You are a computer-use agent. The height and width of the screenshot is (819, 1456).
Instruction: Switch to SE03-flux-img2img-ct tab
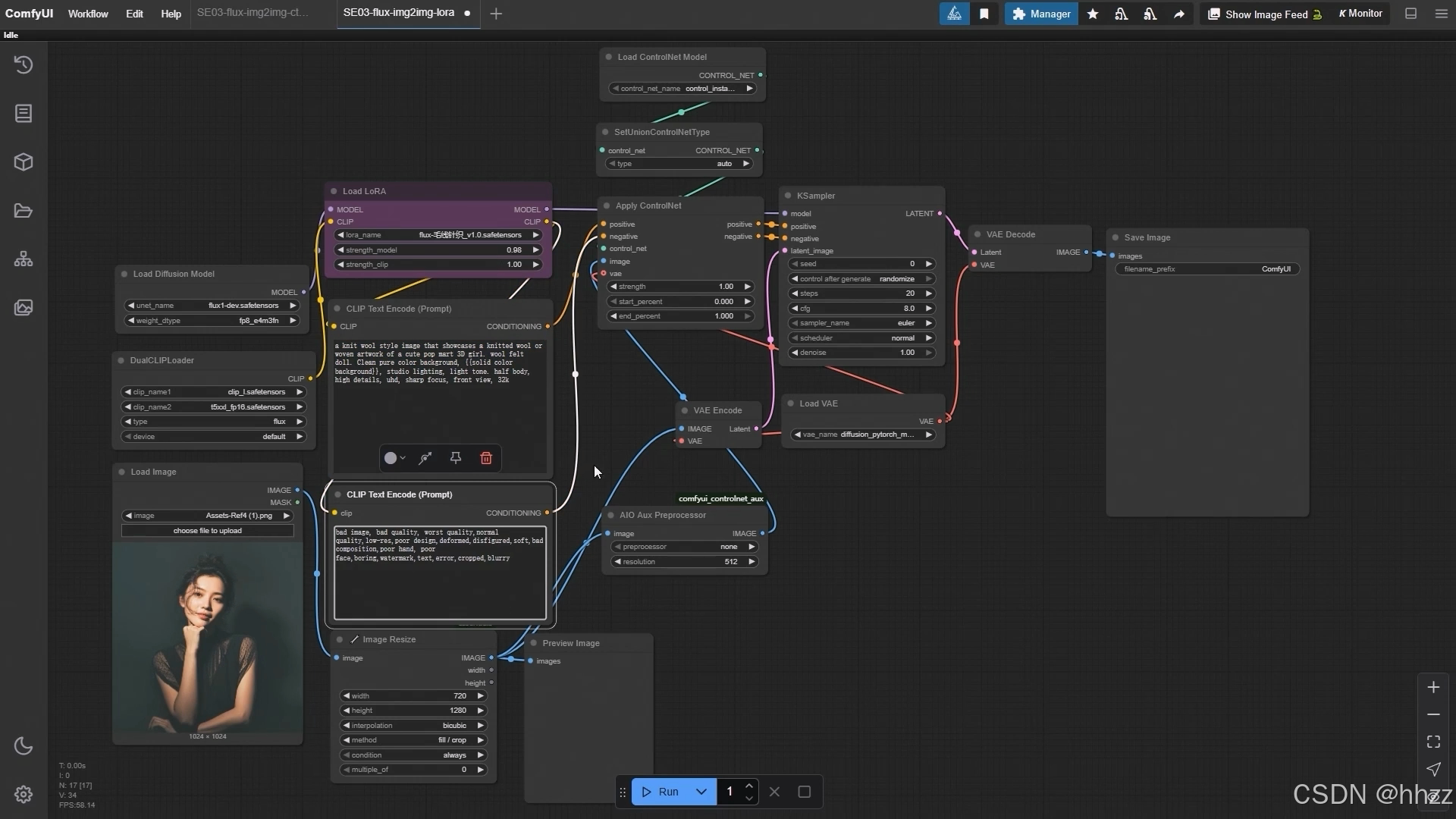(x=253, y=13)
